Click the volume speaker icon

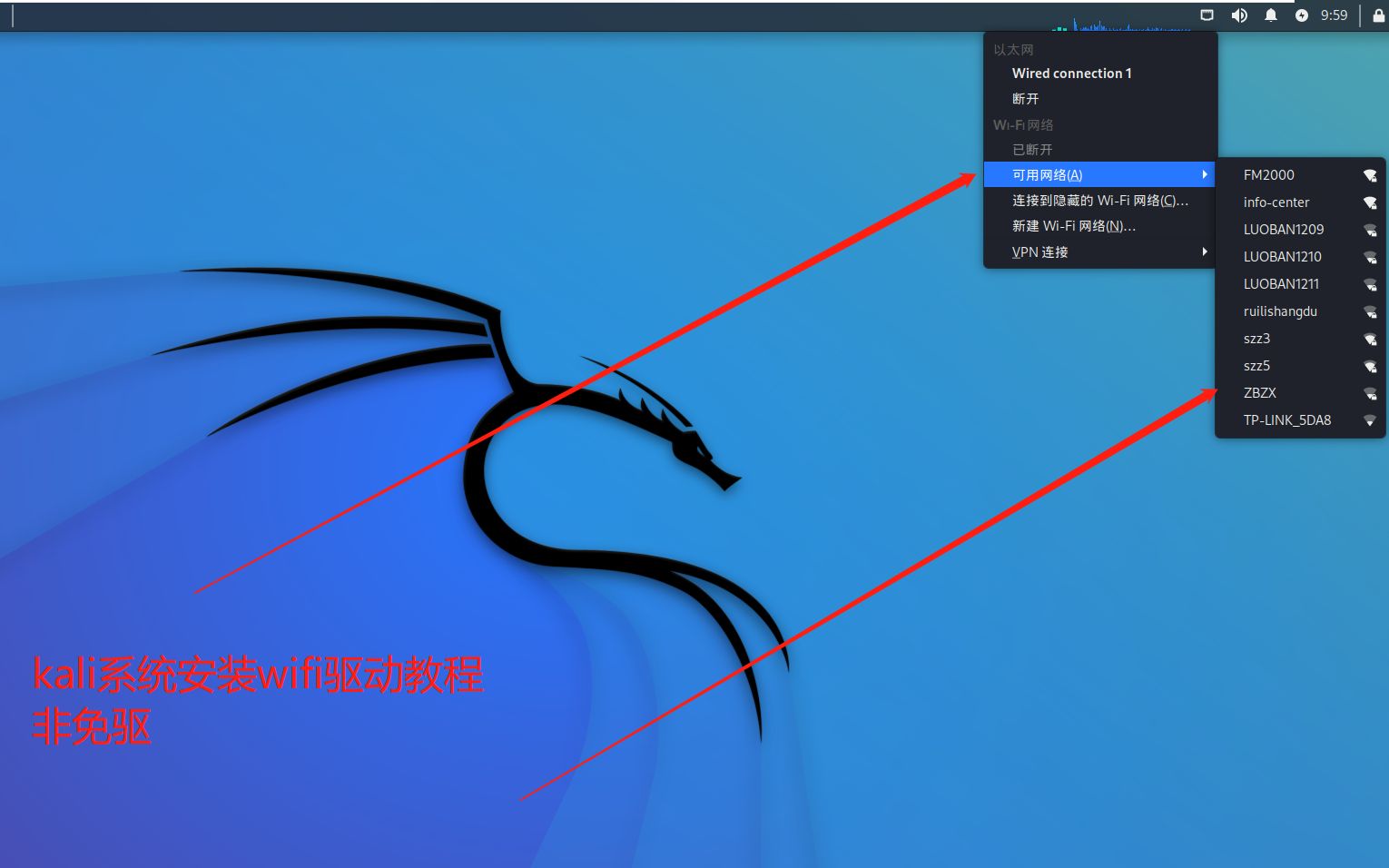point(1239,15)
